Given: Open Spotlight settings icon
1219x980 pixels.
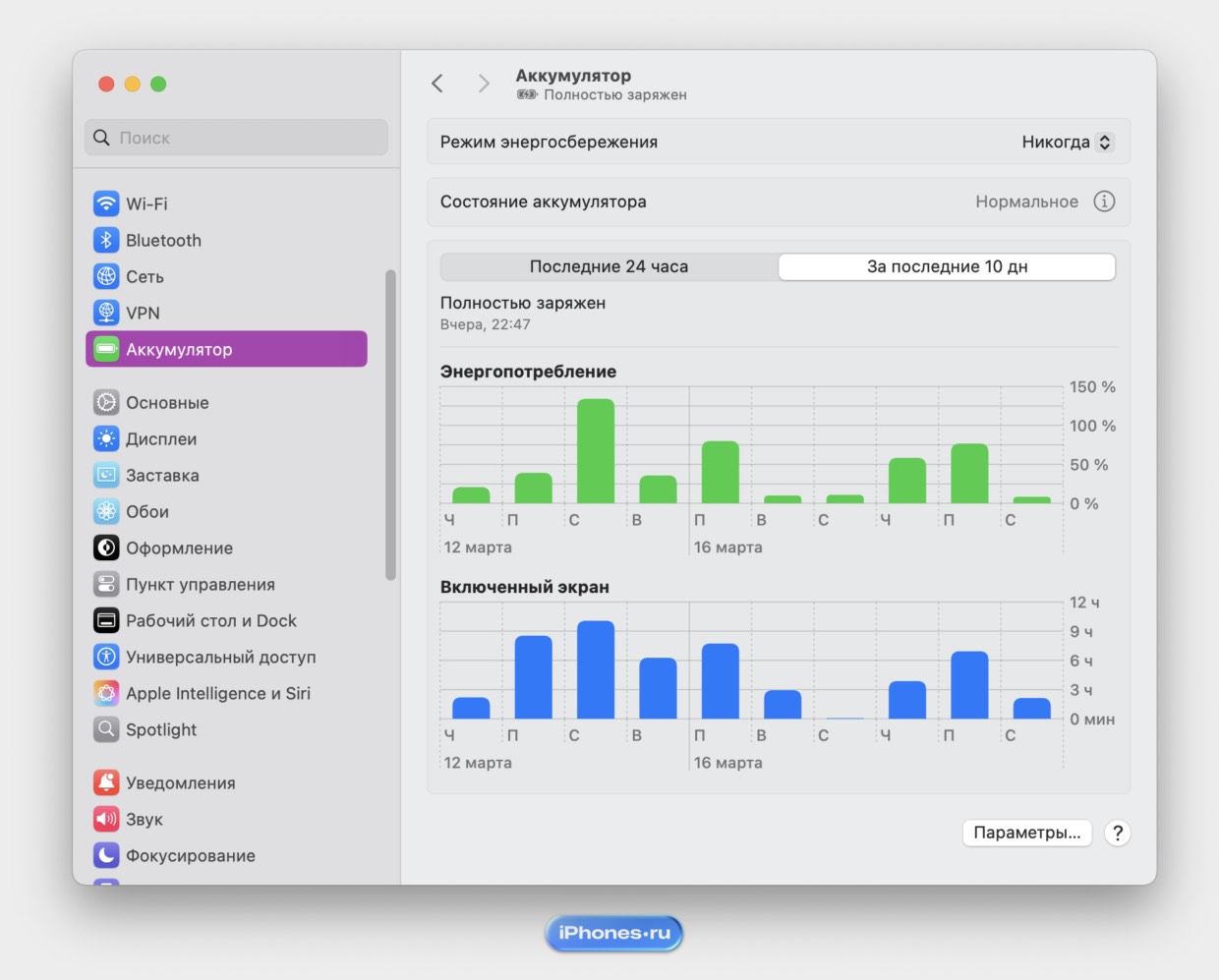Looking at the screenshot, I should click(106, 730).
